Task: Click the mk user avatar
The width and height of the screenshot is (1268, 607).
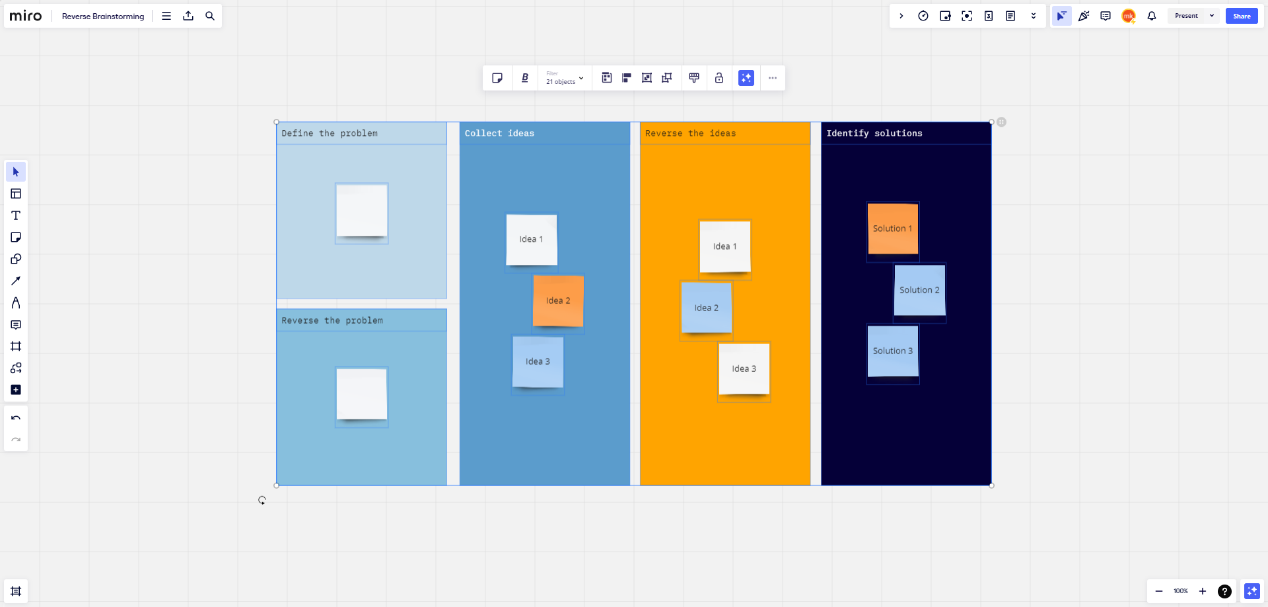Action: point(1128,16)
